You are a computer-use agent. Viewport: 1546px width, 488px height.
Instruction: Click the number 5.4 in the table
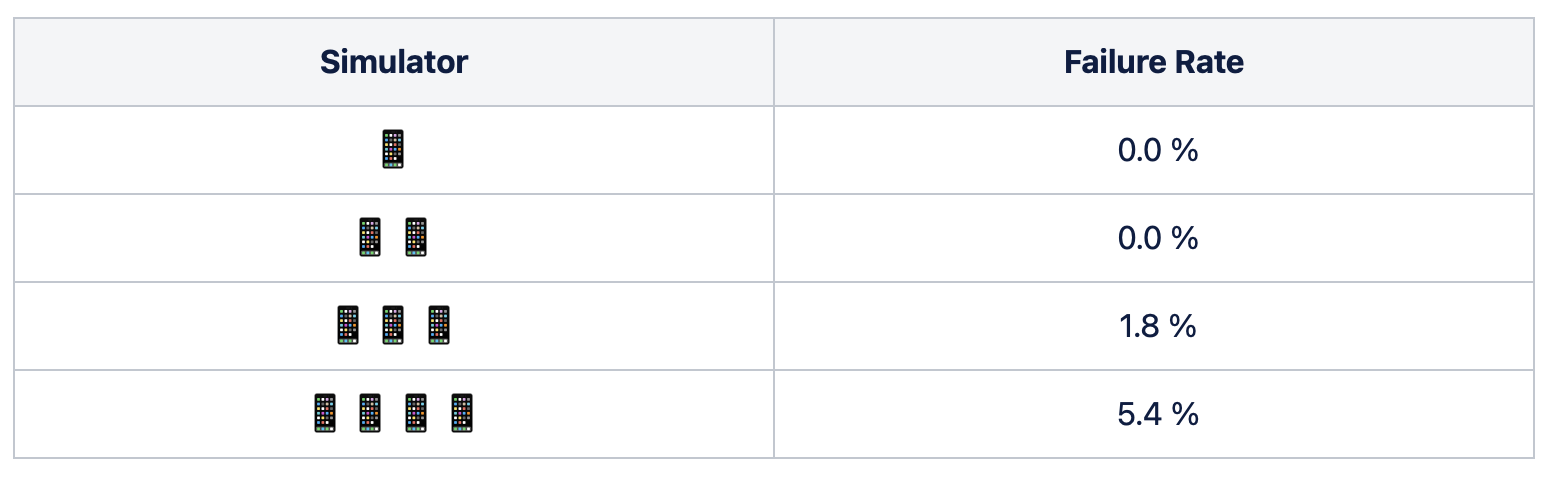pyautogui.click(x=1139, y=414)
